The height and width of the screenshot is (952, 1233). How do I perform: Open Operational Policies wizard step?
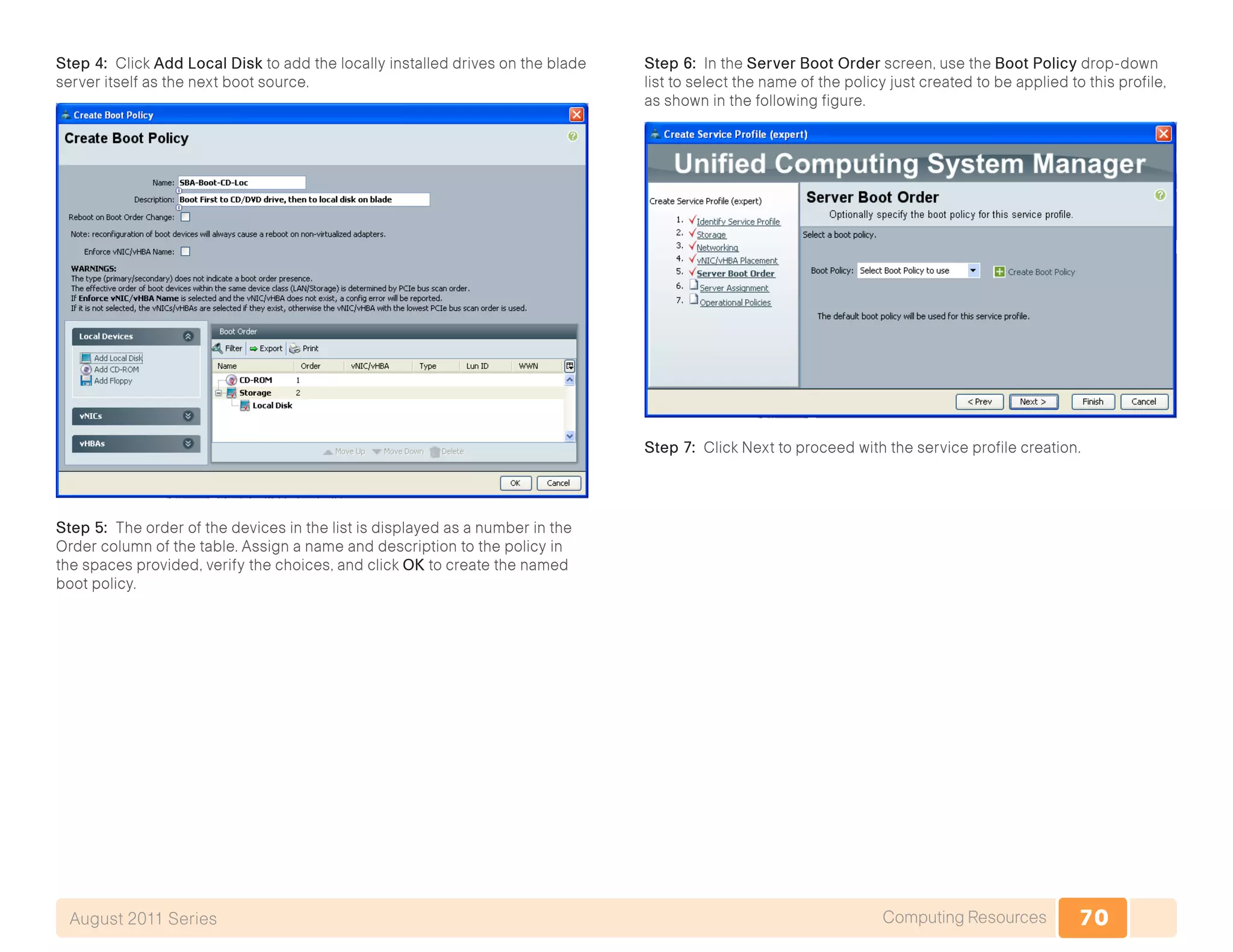click(x=735, y=303)
